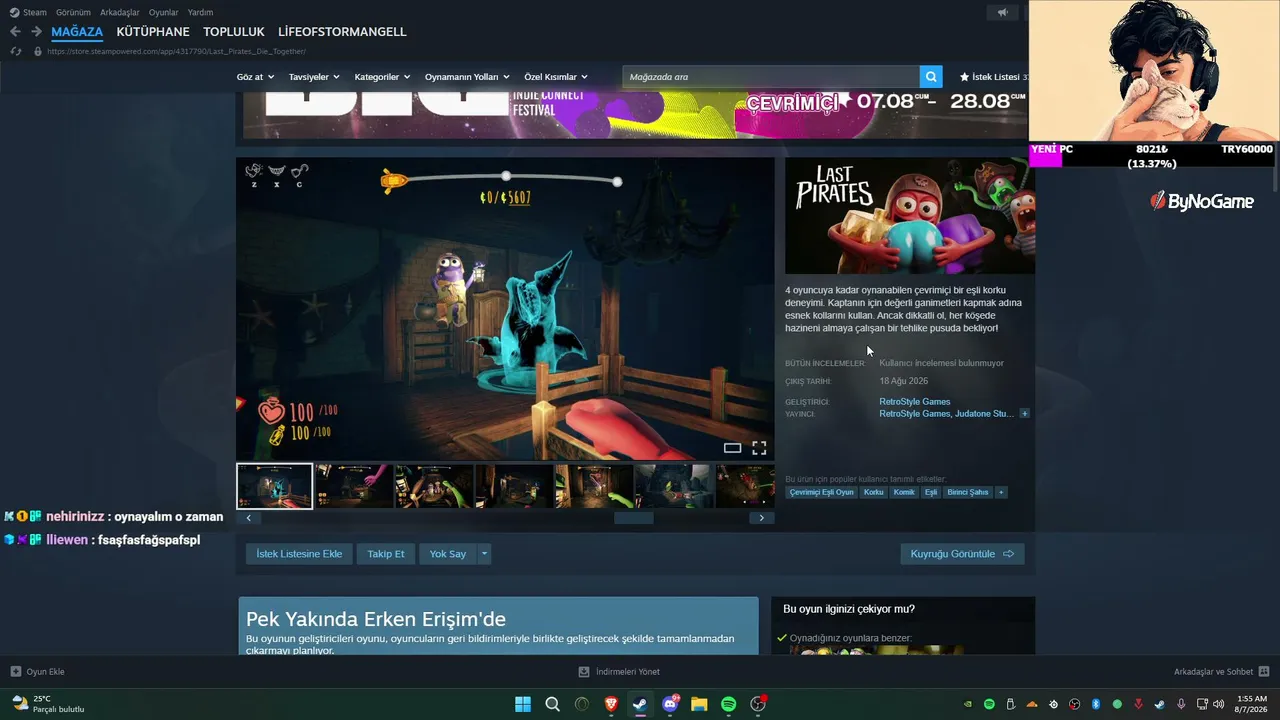Screen dimensions: 1280x720
Task: Expand the Özel Kısımlar dropdown
Action: tap(556, 77)
